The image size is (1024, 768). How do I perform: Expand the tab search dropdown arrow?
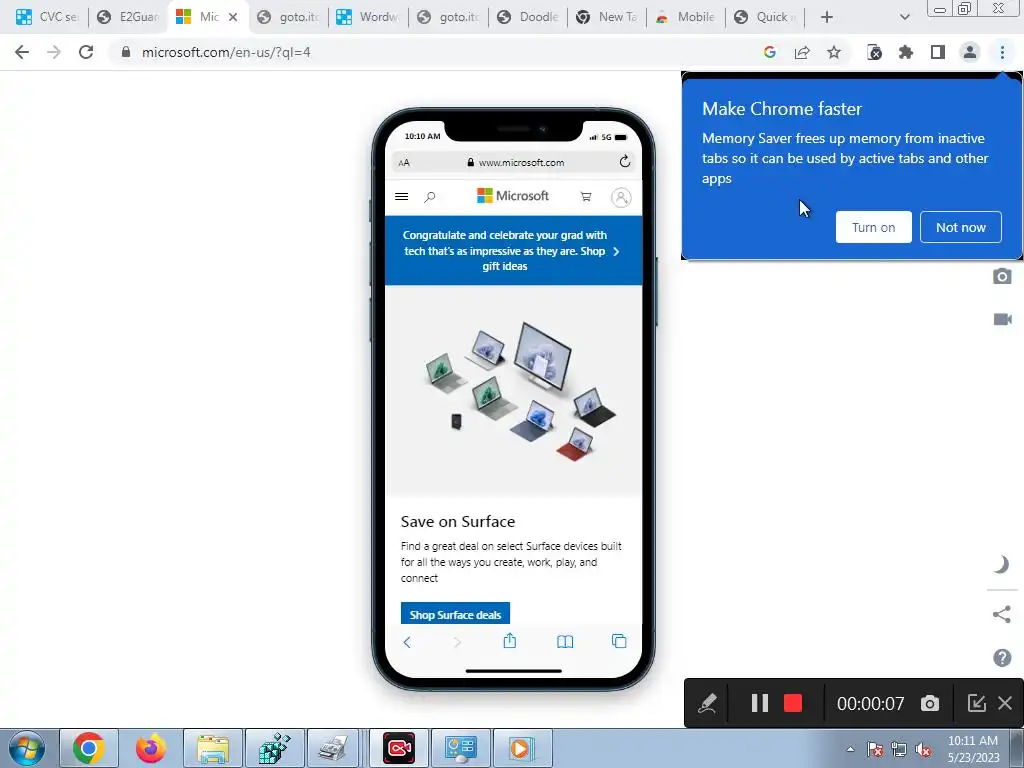coord(904,17)
